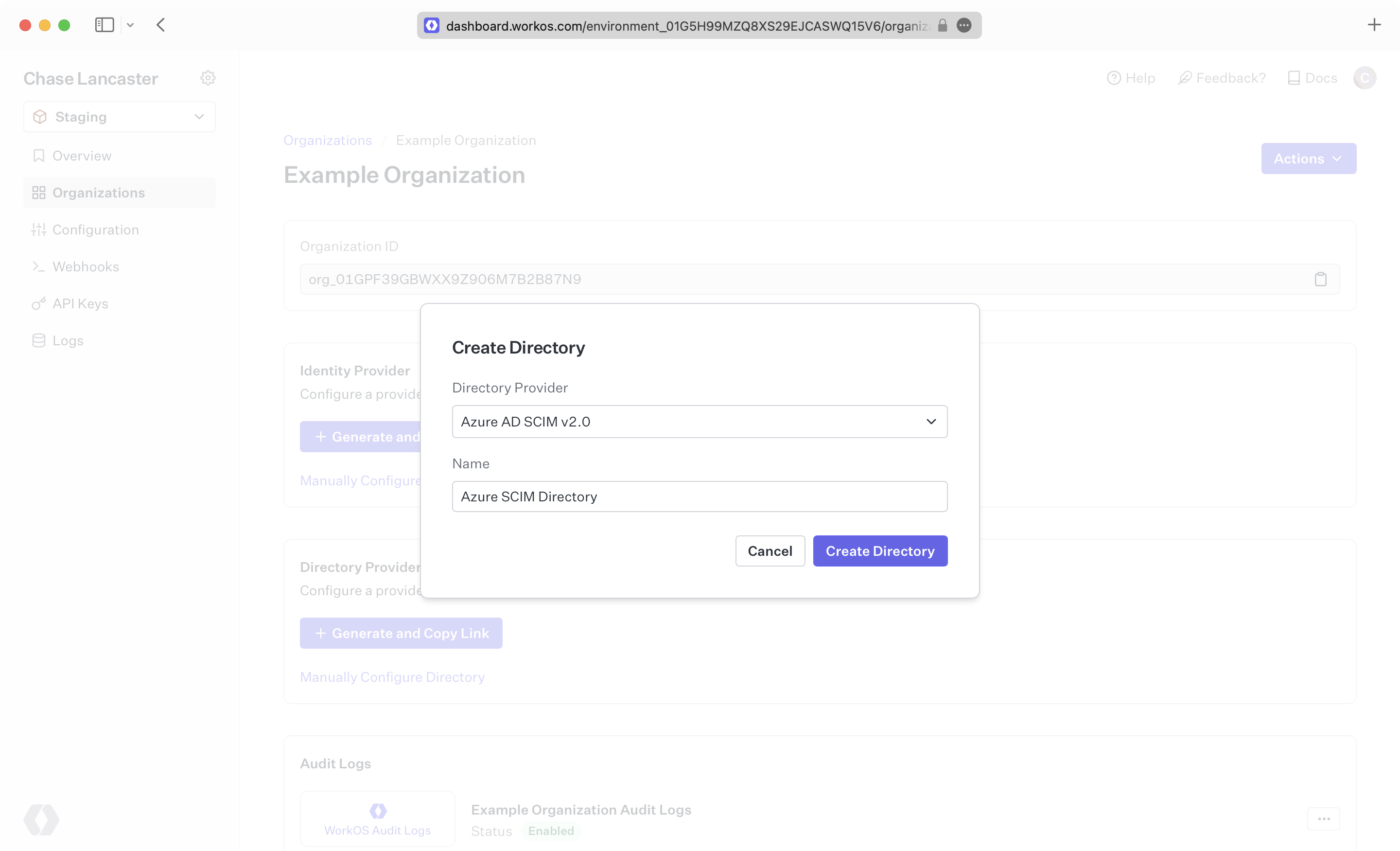Click the WorkOS logo at the sidebar bottom
This screenshot has height=851, width=1400.
click(x=41, y=819)
